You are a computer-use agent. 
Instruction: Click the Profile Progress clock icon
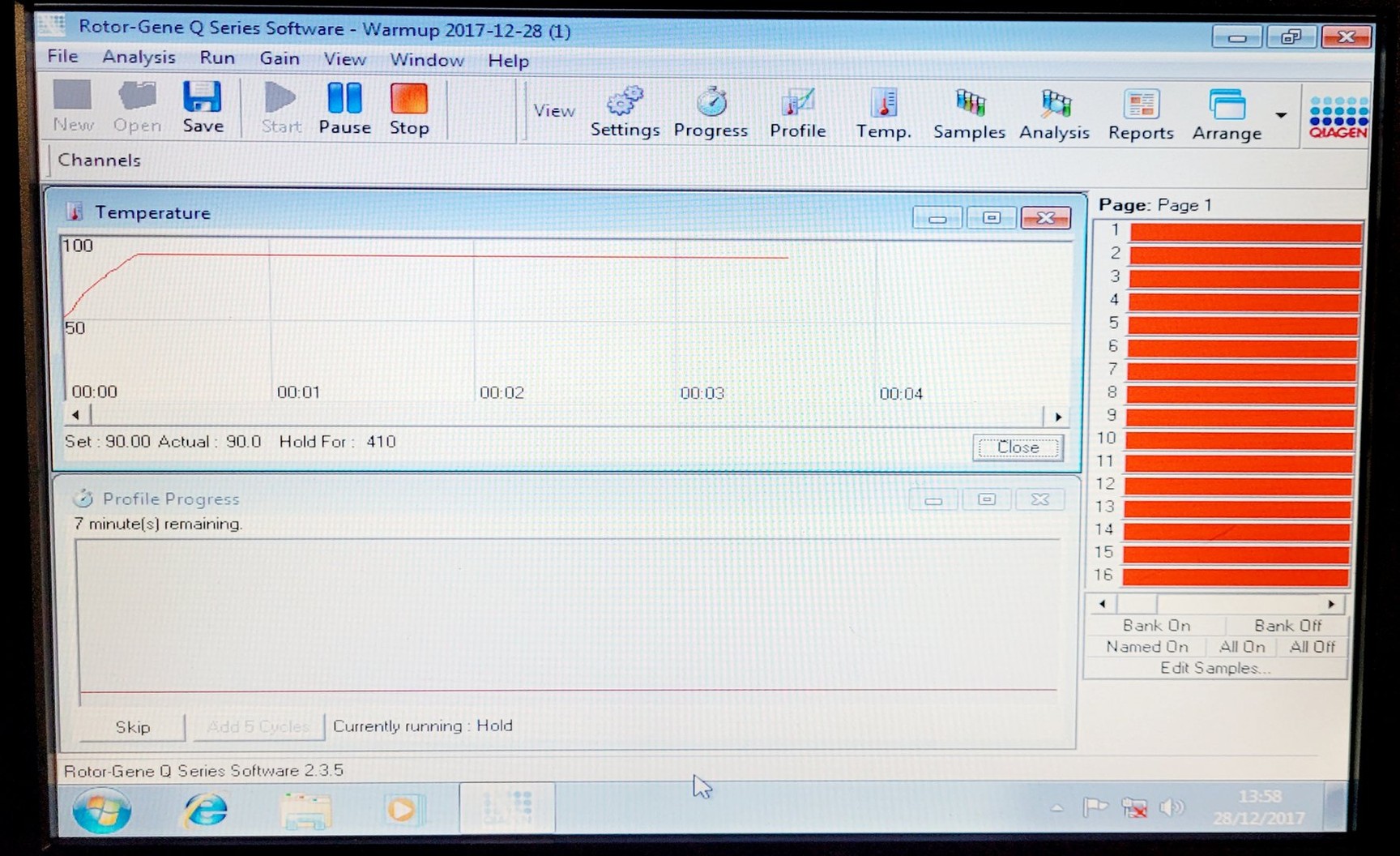pos(83,498)
